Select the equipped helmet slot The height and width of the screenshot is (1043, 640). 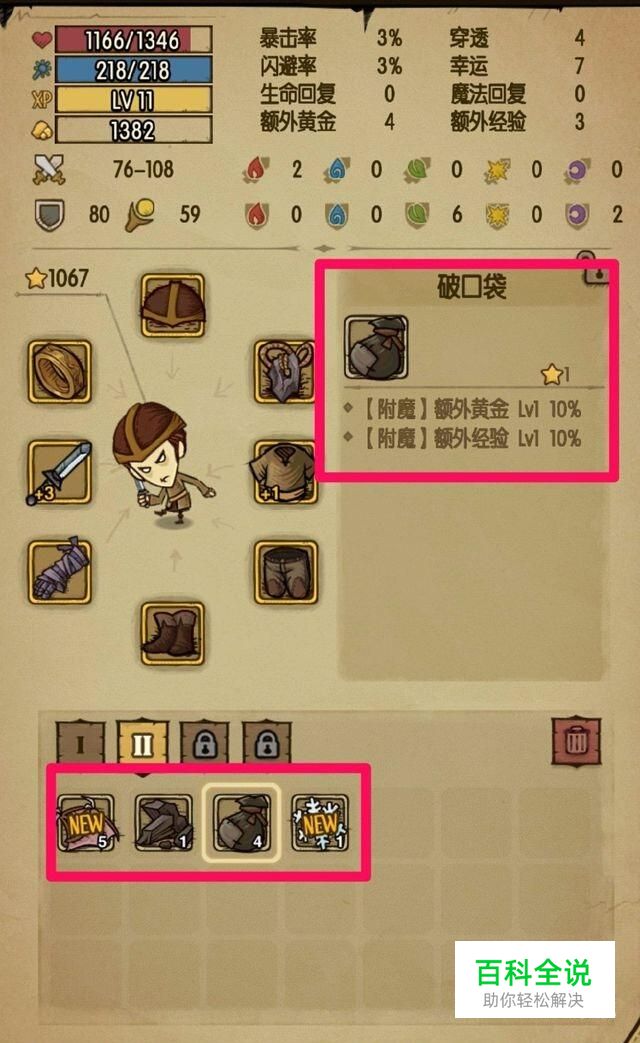173,305
